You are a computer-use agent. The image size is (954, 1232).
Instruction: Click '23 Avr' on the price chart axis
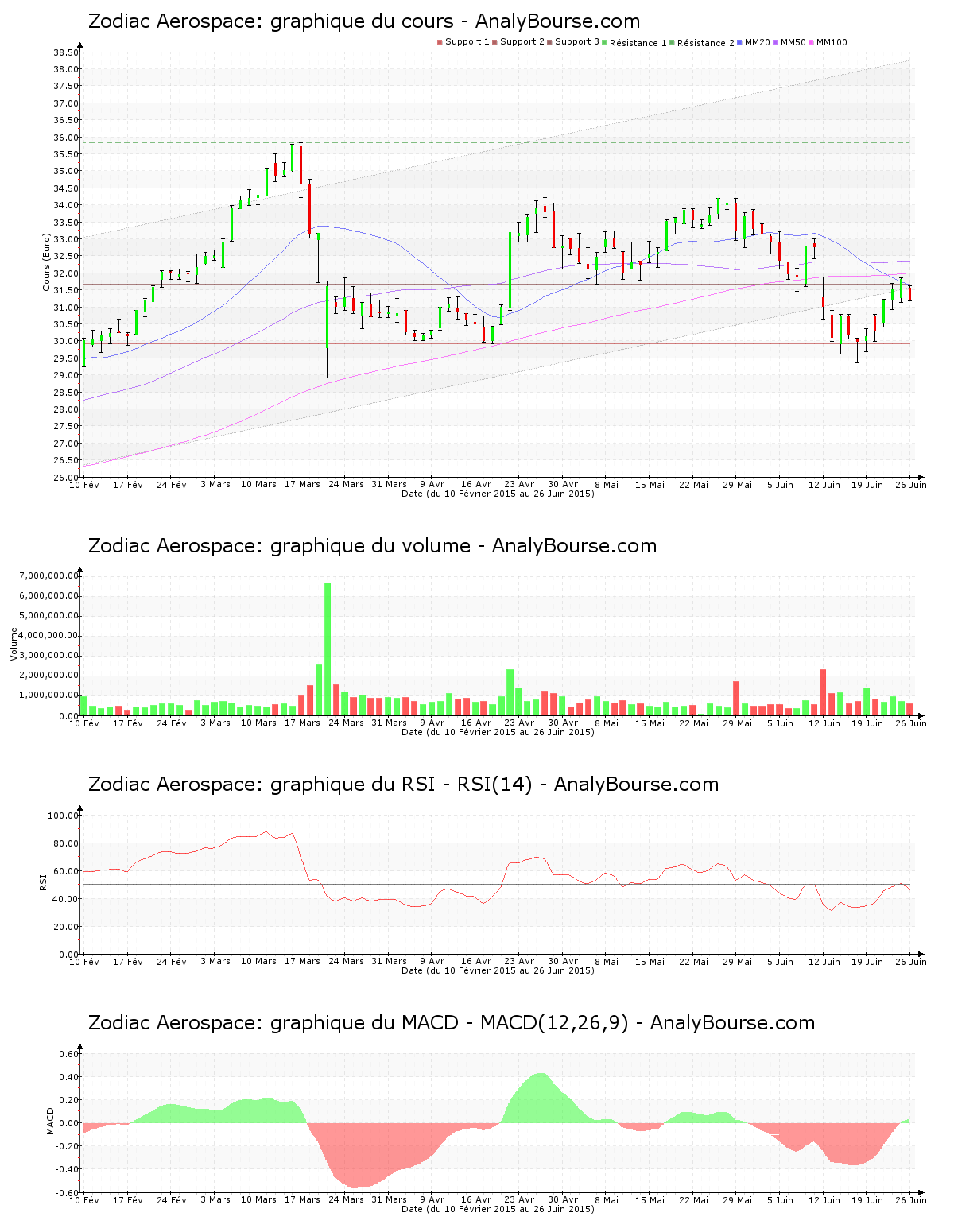coord(519,485)
